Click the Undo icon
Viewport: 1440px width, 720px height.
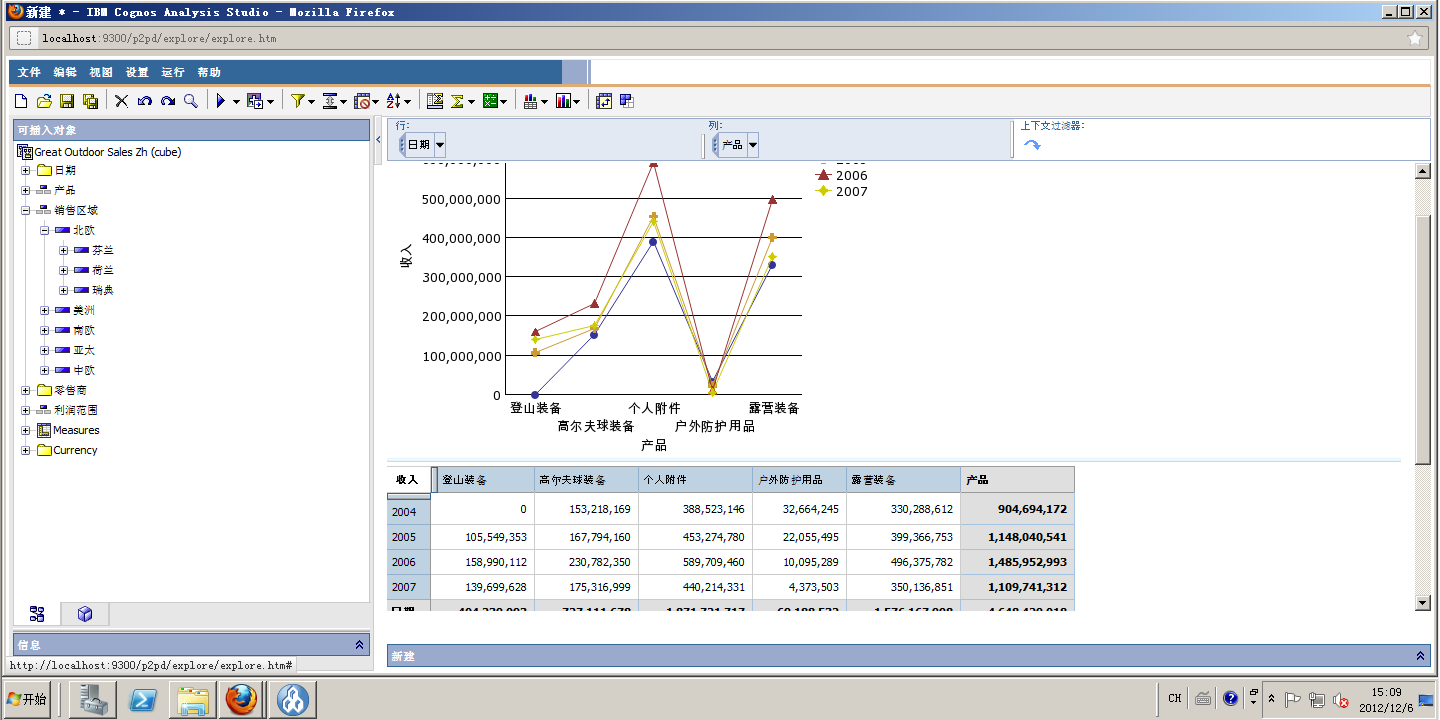[145, 101]
